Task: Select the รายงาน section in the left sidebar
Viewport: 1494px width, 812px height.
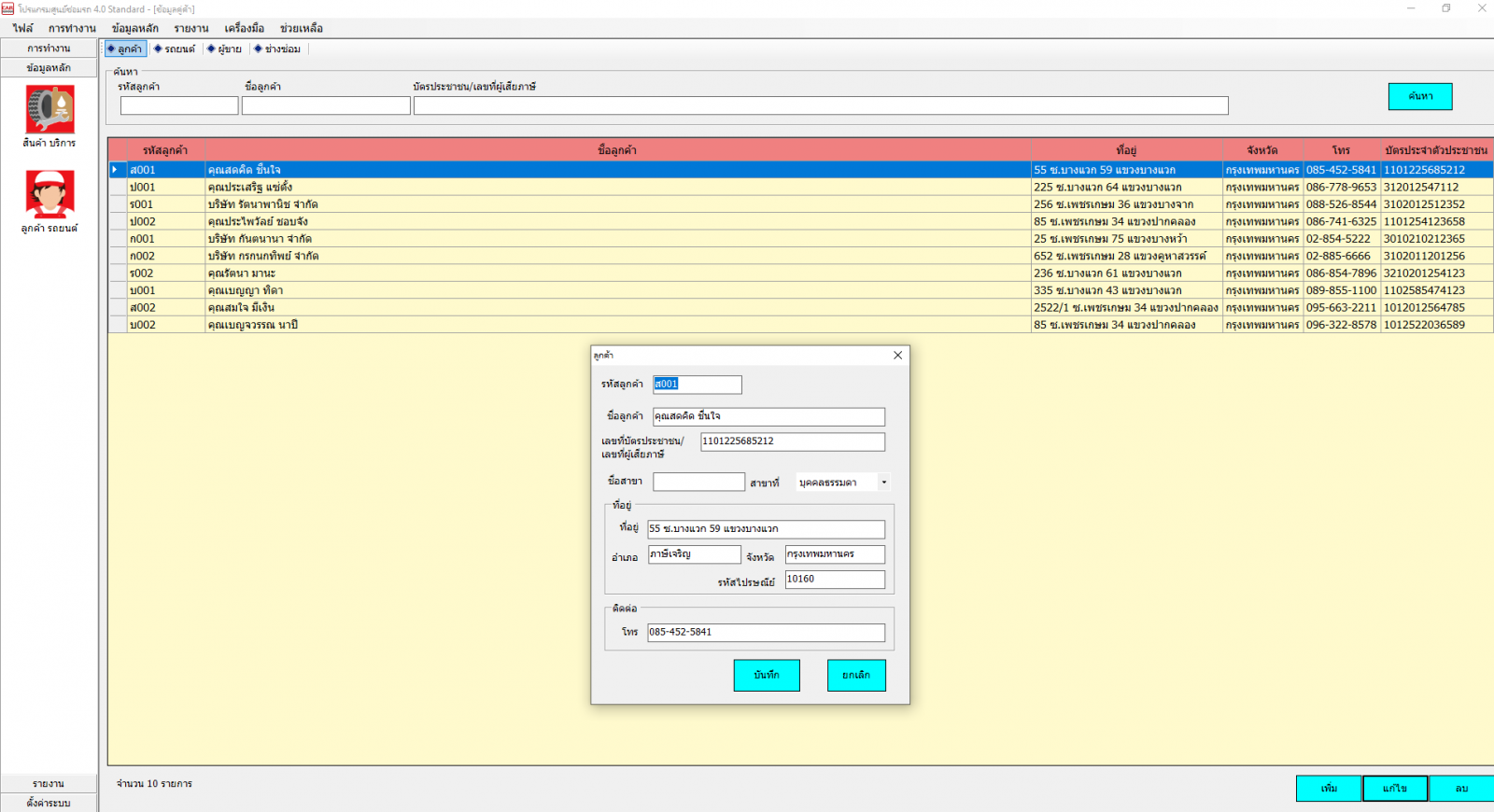Action: coord(49,784)
